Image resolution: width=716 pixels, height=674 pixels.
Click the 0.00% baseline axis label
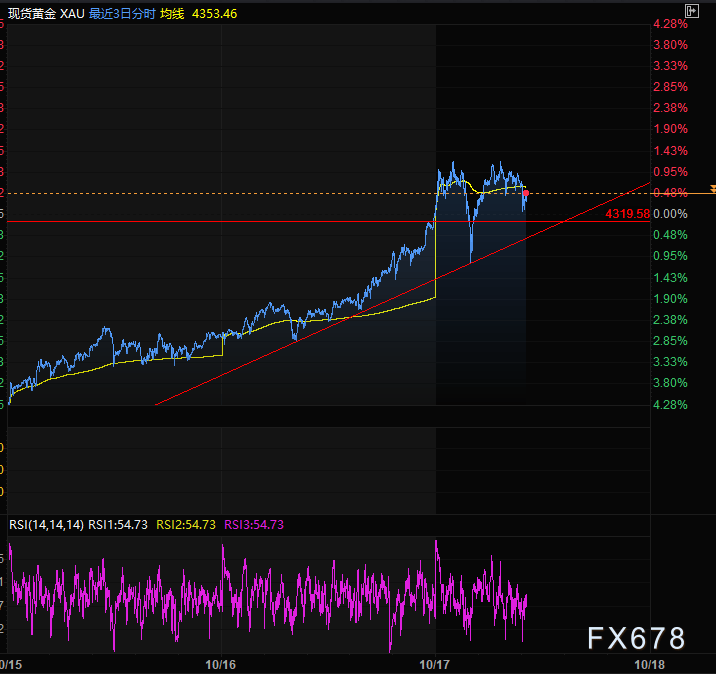671,214
